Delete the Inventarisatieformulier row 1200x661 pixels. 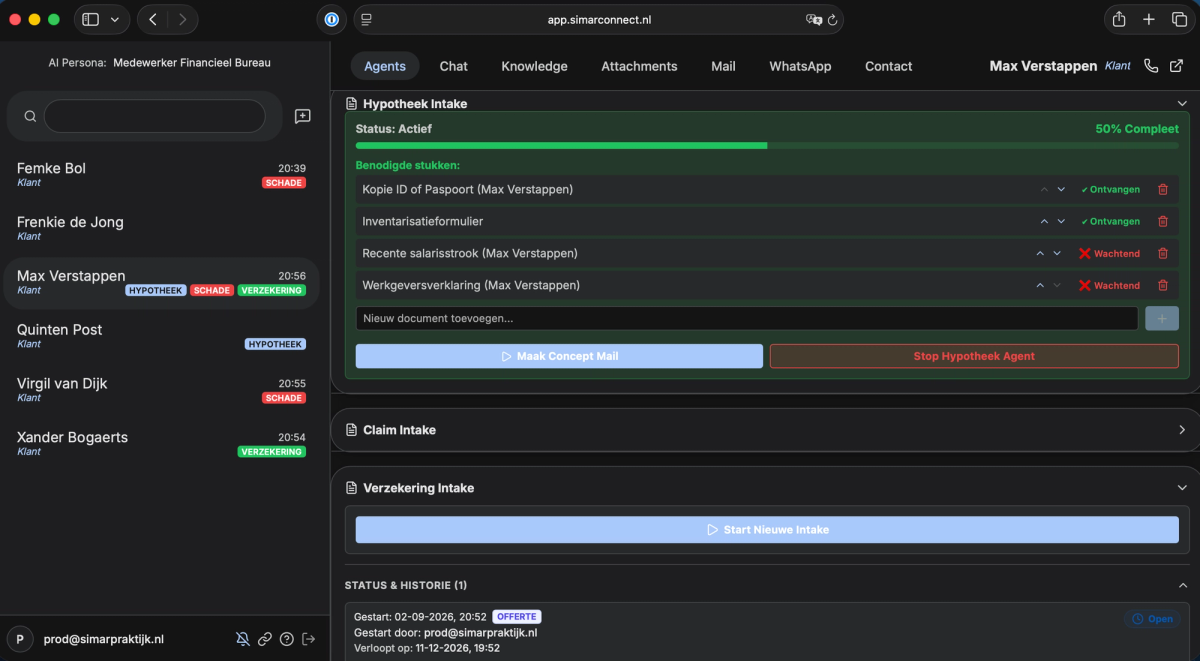[1162, 221]
